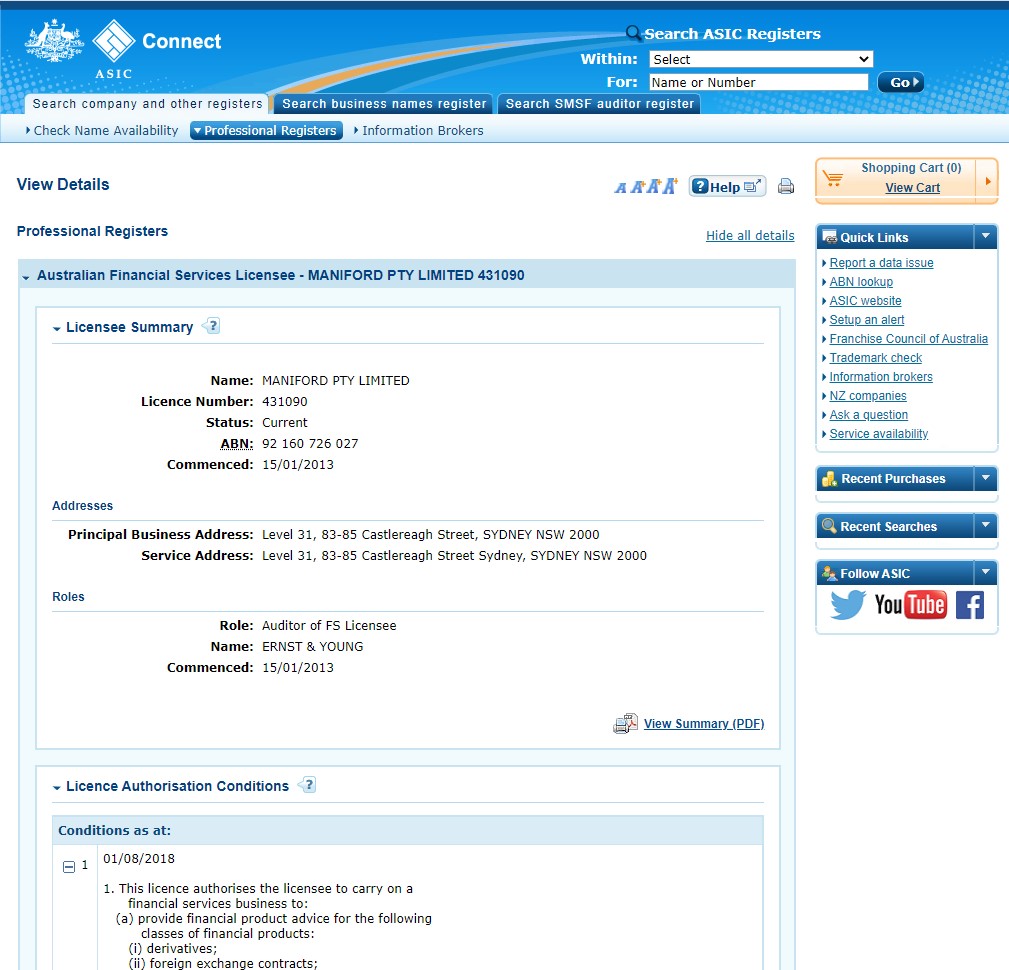
Task: Open ASIC YouTube channel icon
Action: click(x=911, y=605)
